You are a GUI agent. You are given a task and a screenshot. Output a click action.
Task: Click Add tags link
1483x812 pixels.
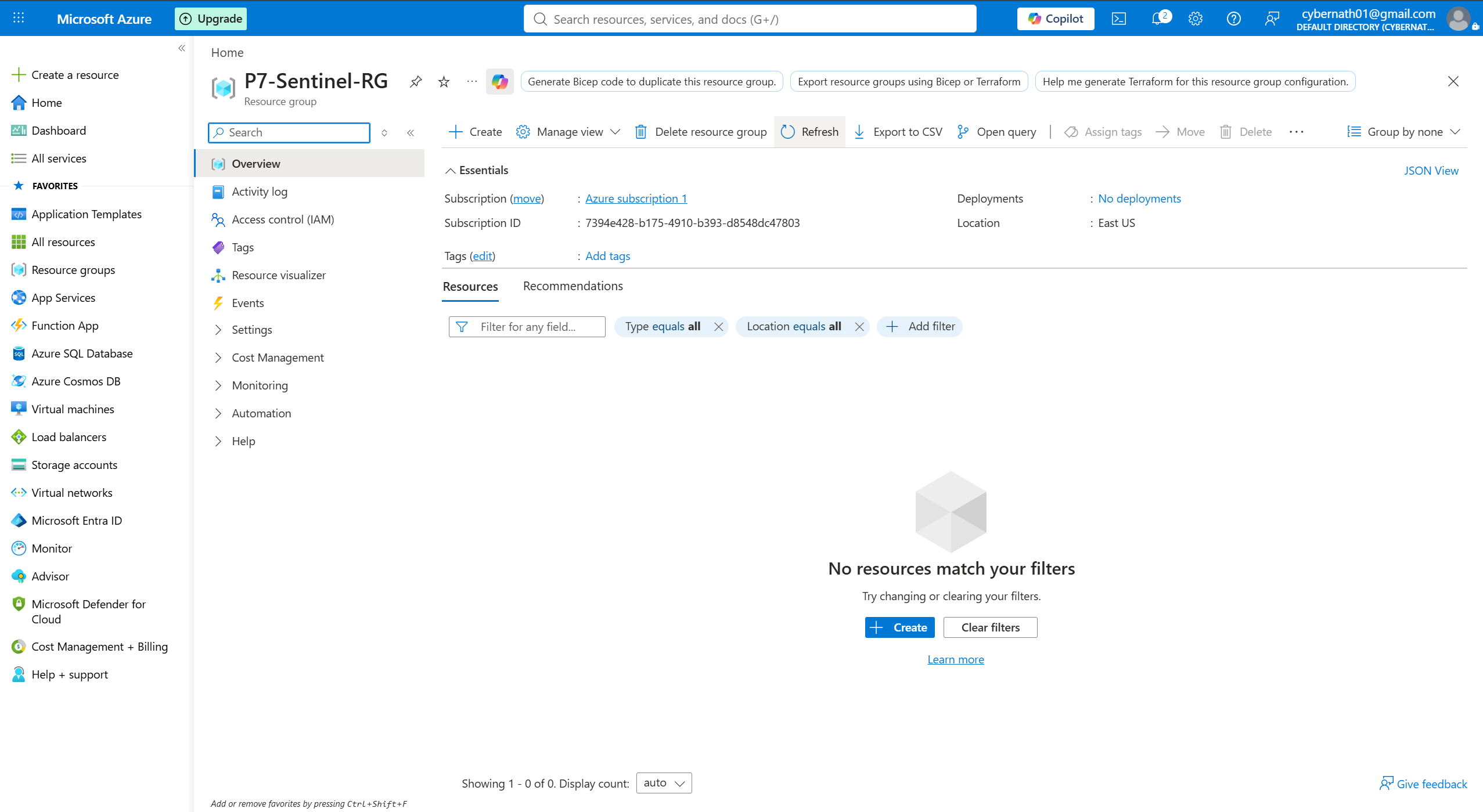click(607, 256)
